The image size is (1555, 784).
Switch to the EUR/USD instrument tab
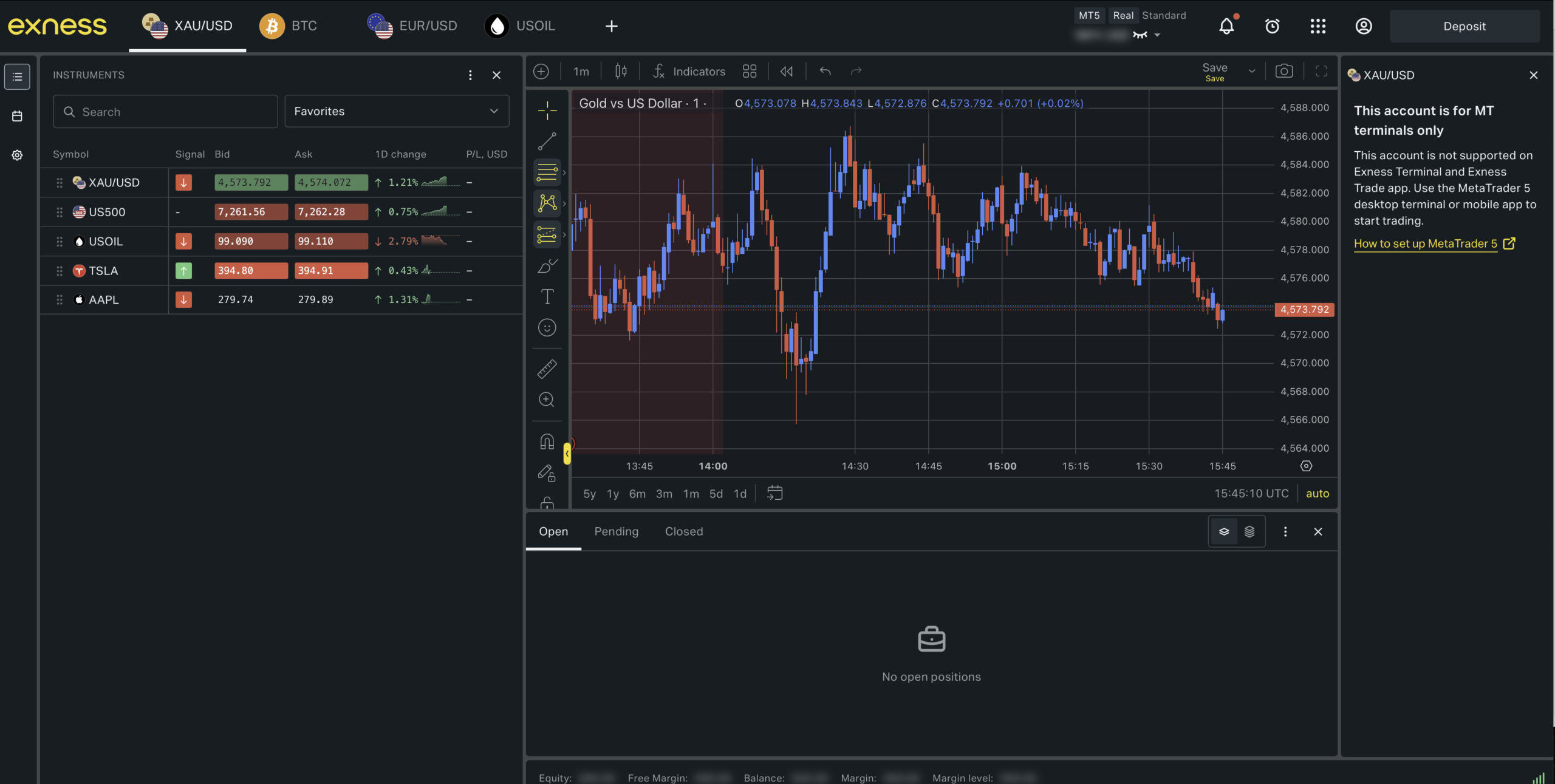pos(412,26)
